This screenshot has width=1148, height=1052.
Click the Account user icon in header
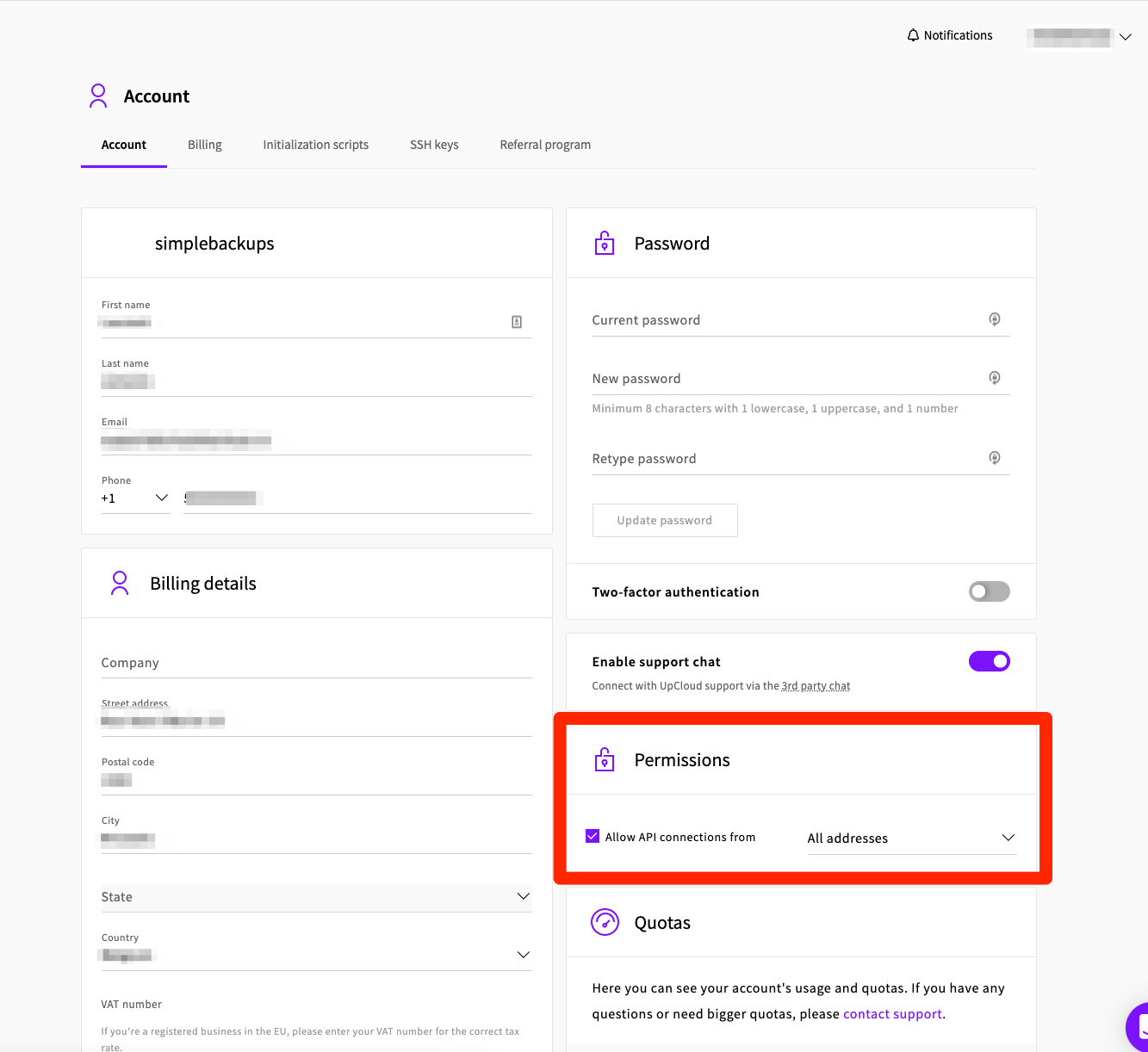coord(98,96)
